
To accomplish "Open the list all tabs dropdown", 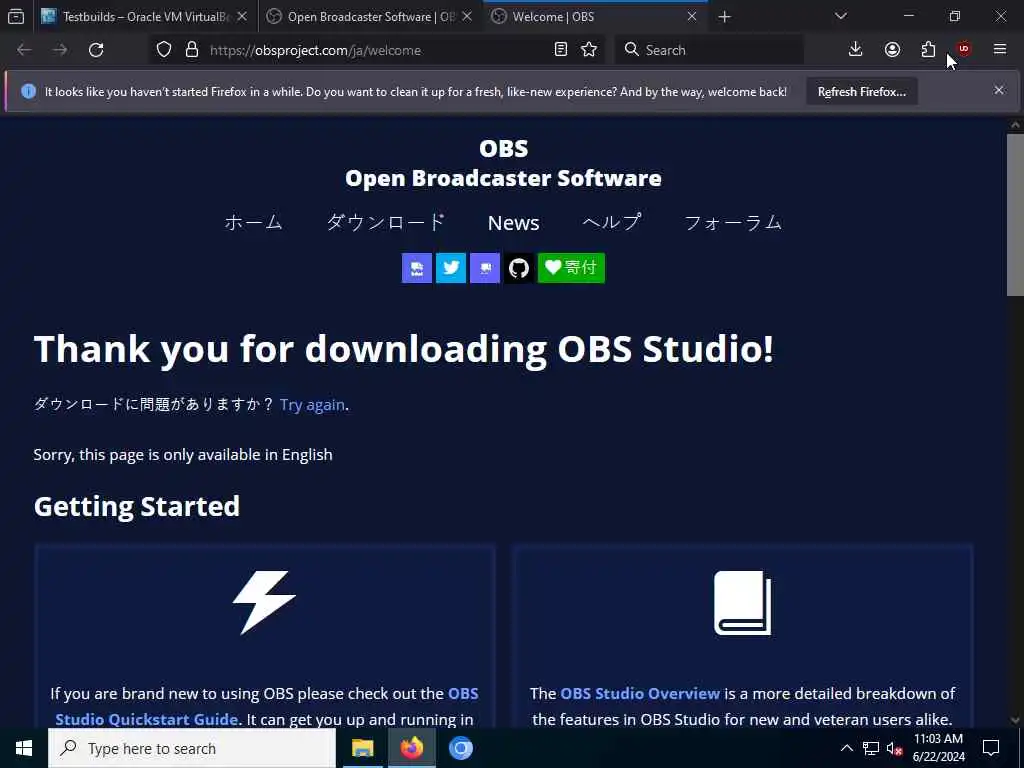I will point(841,16).
